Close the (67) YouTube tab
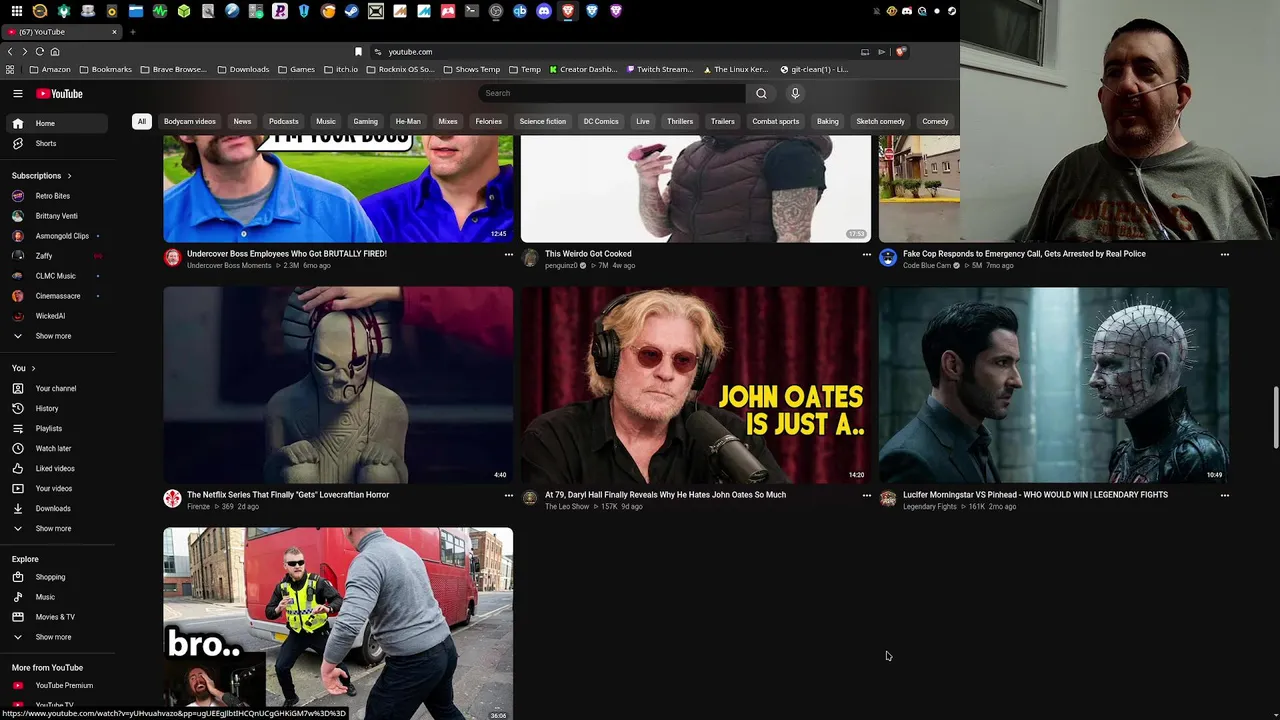 pos(114,32)
